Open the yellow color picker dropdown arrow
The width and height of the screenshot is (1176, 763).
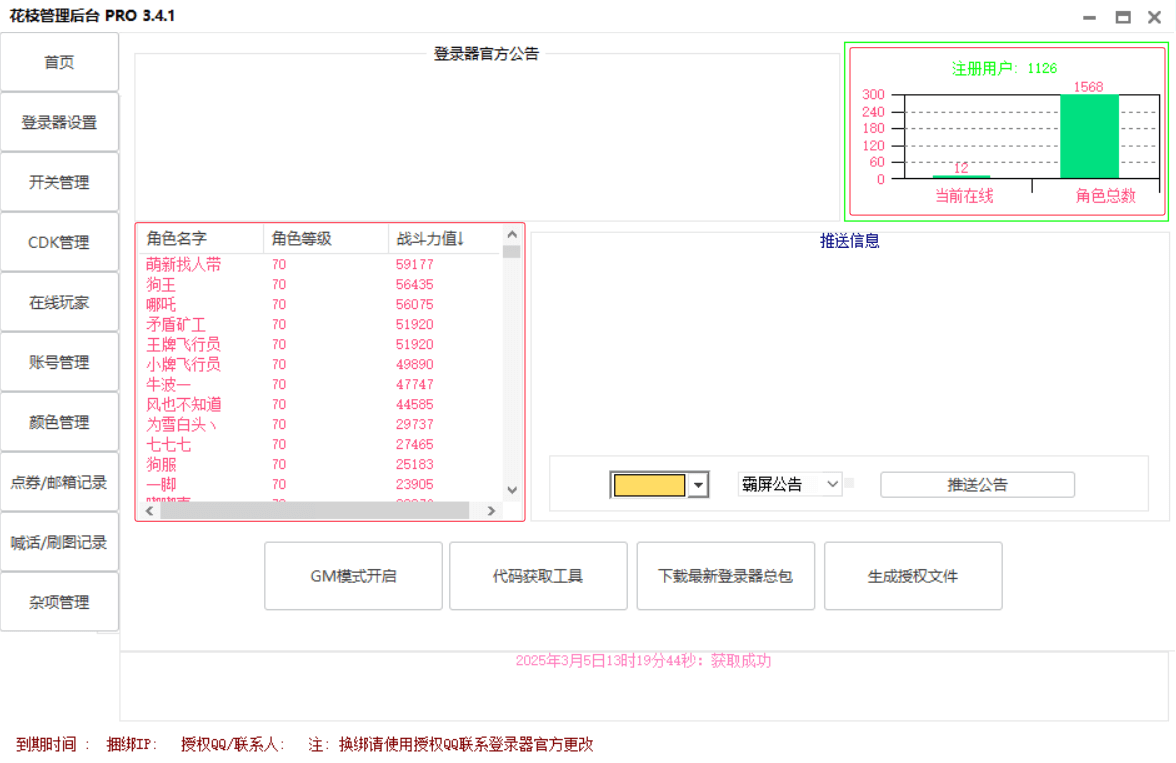pyautogui.click(x=699, y=486)
